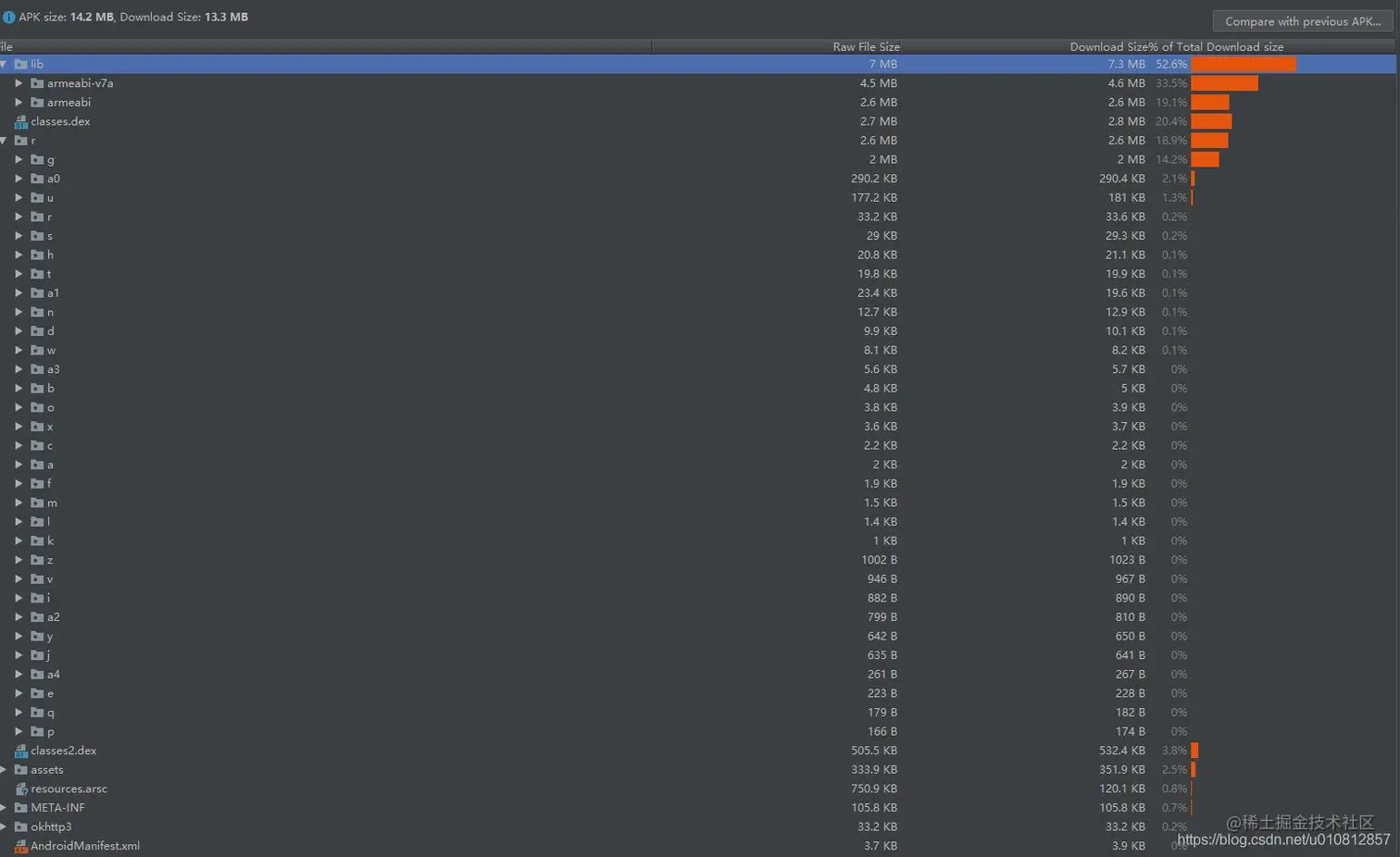Click the u folder icon
Image resolution: width=1400 pixels, height=857 pixels.
37,197
